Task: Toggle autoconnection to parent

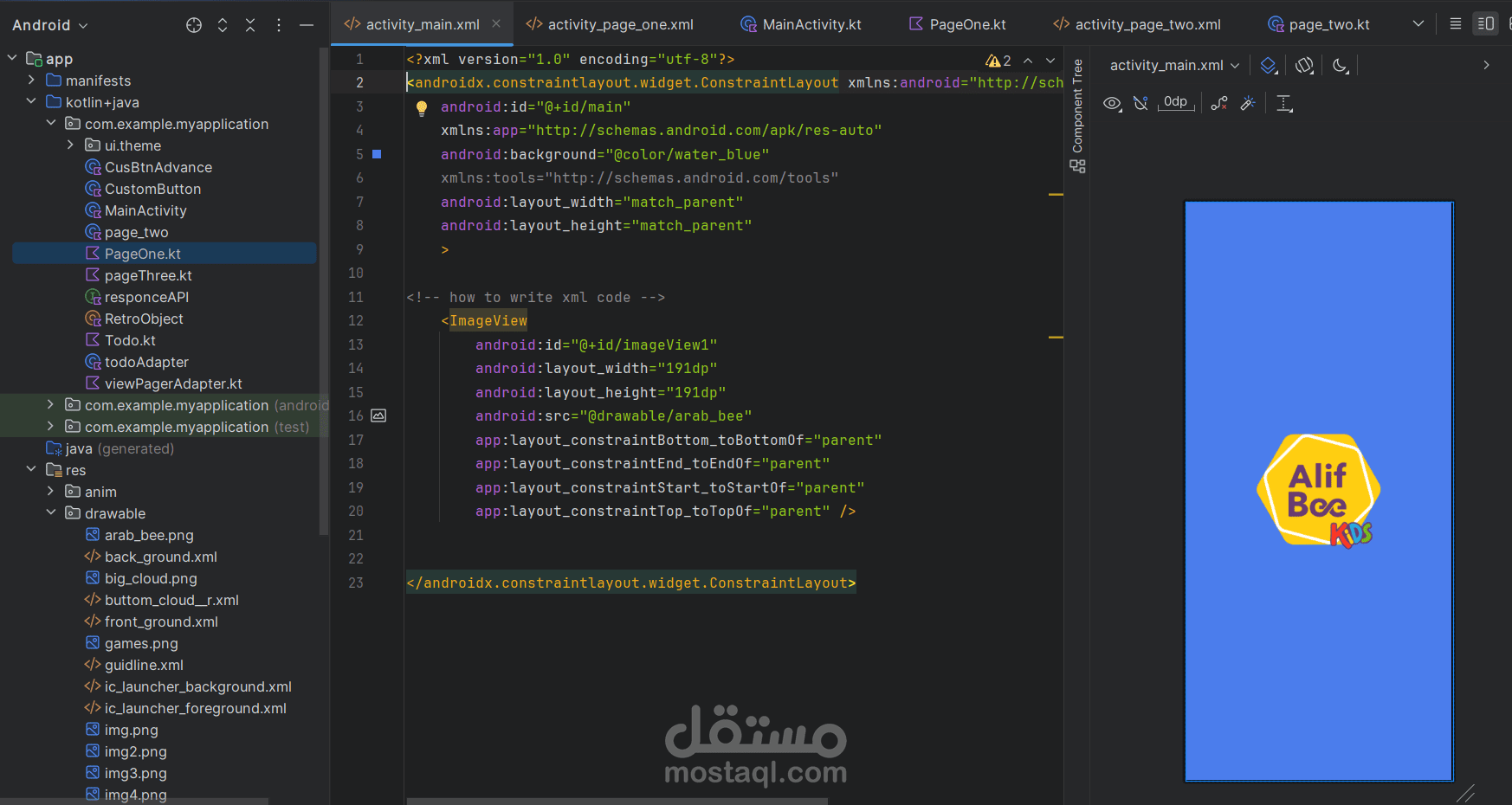Action: (x=1141, y=104)
